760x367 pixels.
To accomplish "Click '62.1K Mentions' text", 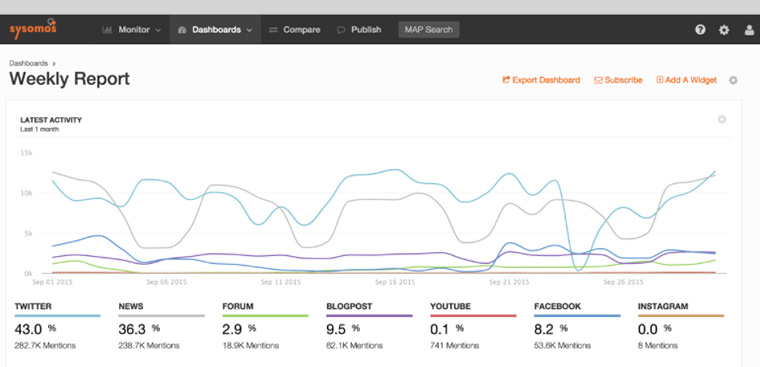I will 355,346.
